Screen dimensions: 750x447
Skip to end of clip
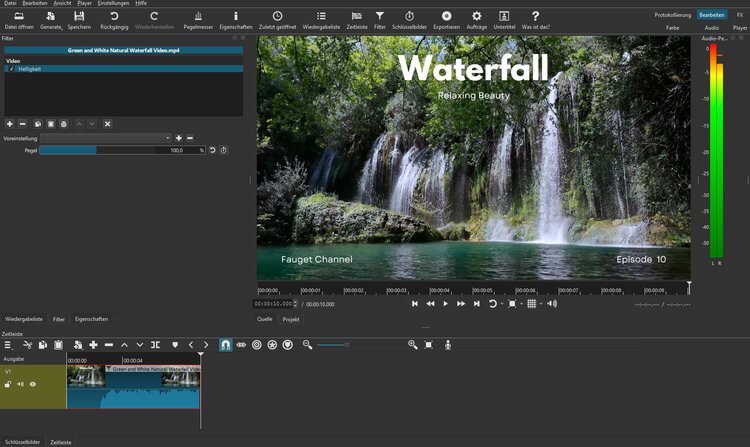[476, 304]
